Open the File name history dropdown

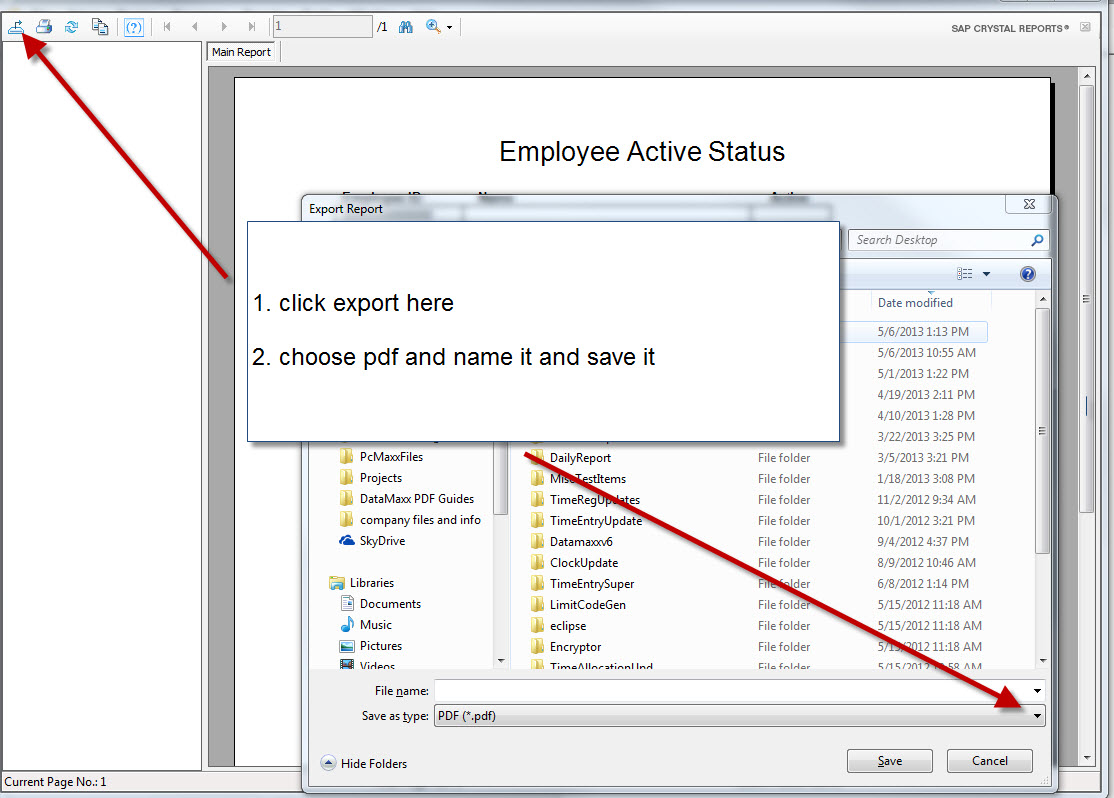click(1037, 691)
